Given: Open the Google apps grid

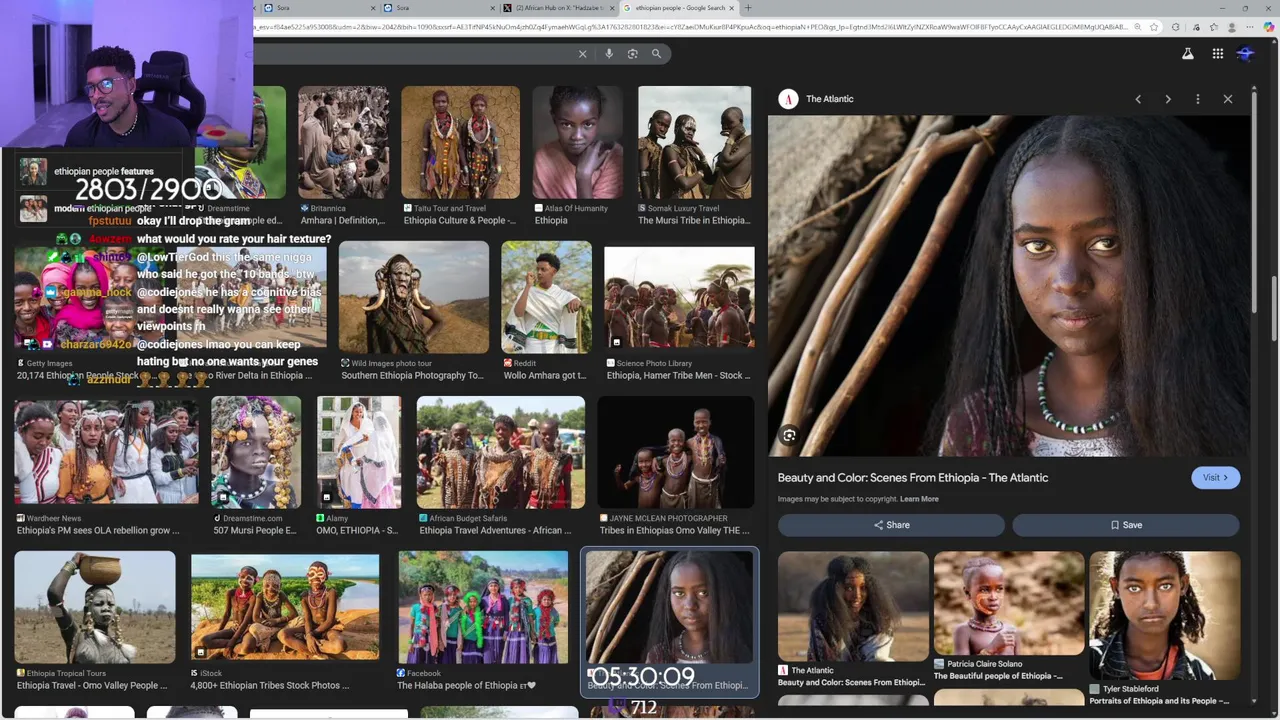Looking at the screenshot, I should click(x=1217, y=54).
